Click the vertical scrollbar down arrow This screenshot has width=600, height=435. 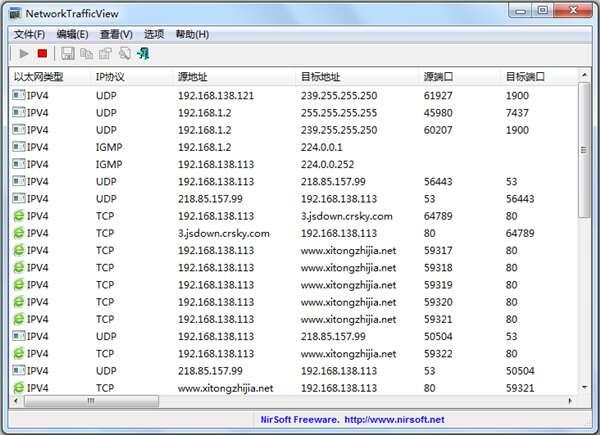(x=585, y=386)
